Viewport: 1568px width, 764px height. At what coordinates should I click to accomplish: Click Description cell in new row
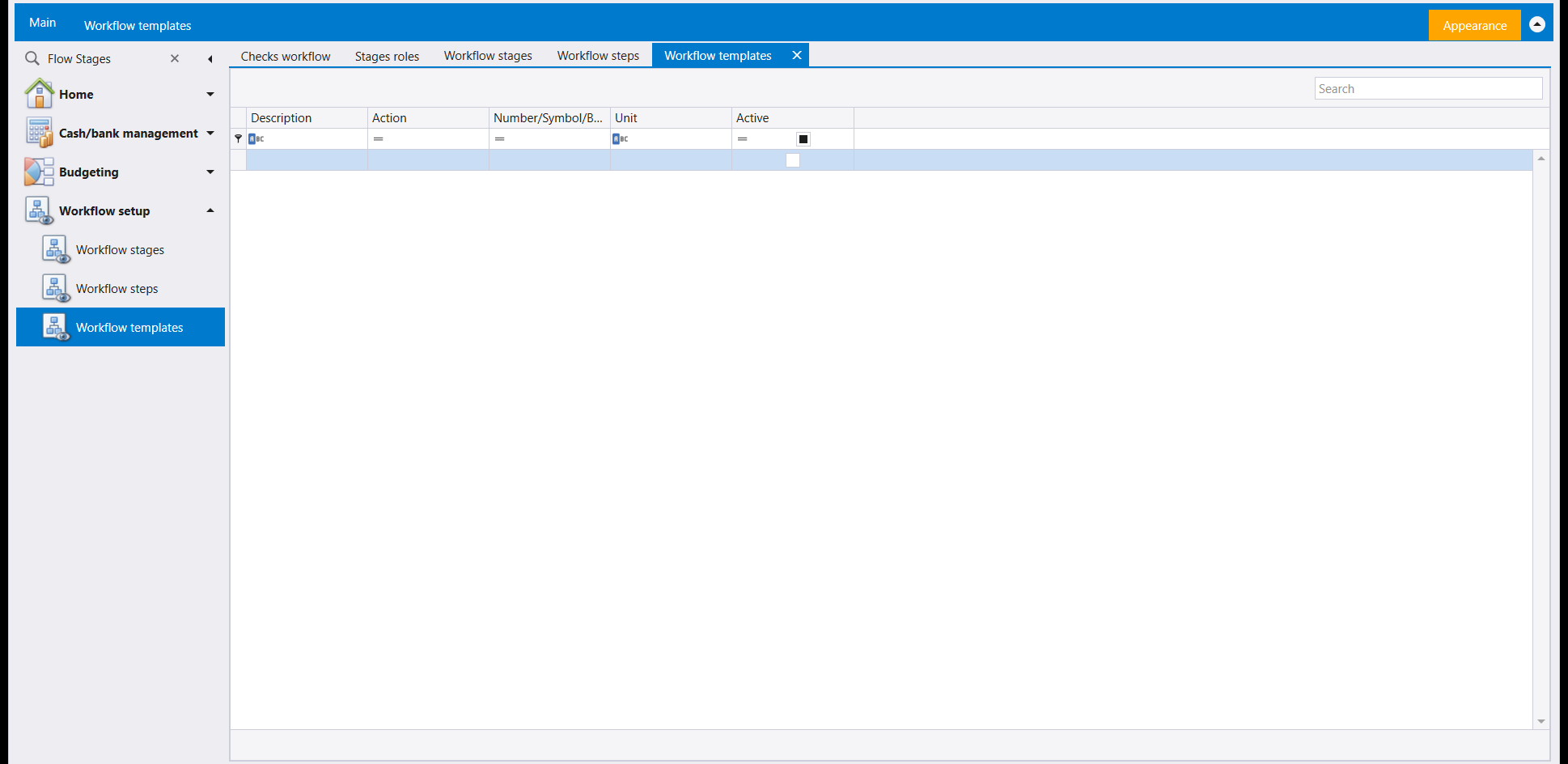(307, 160)
